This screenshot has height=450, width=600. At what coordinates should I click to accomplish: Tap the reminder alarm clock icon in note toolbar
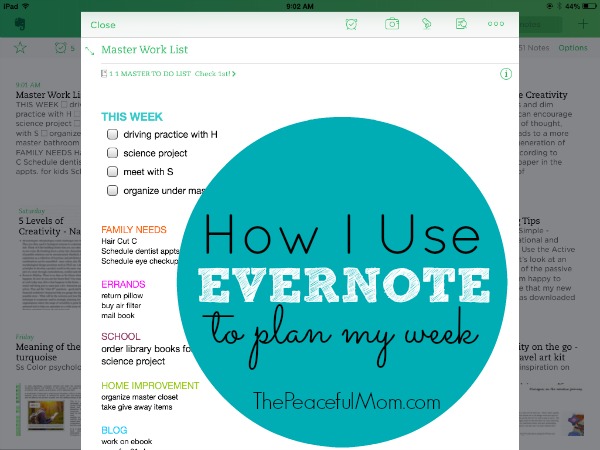coord(351,24)
